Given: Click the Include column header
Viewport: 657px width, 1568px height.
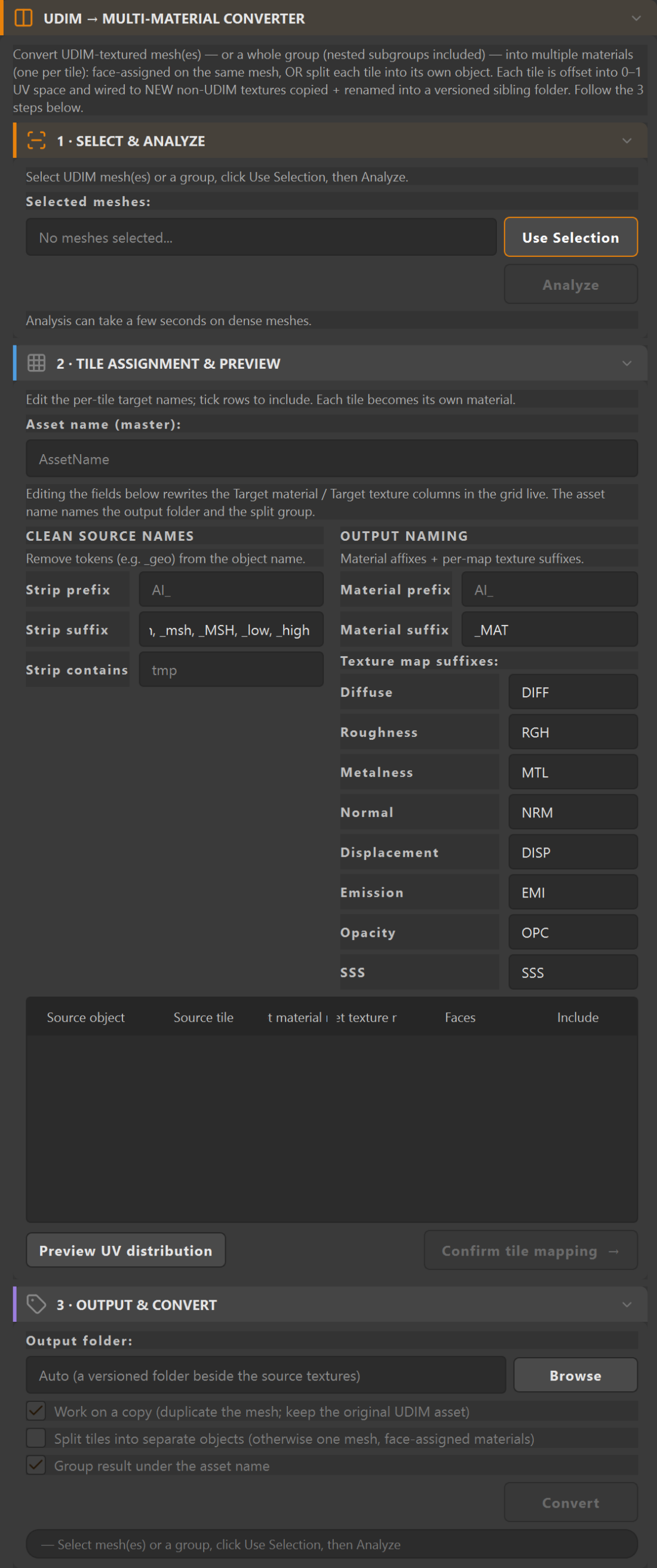Looking at the screenshot, I should click(578, 1016).
